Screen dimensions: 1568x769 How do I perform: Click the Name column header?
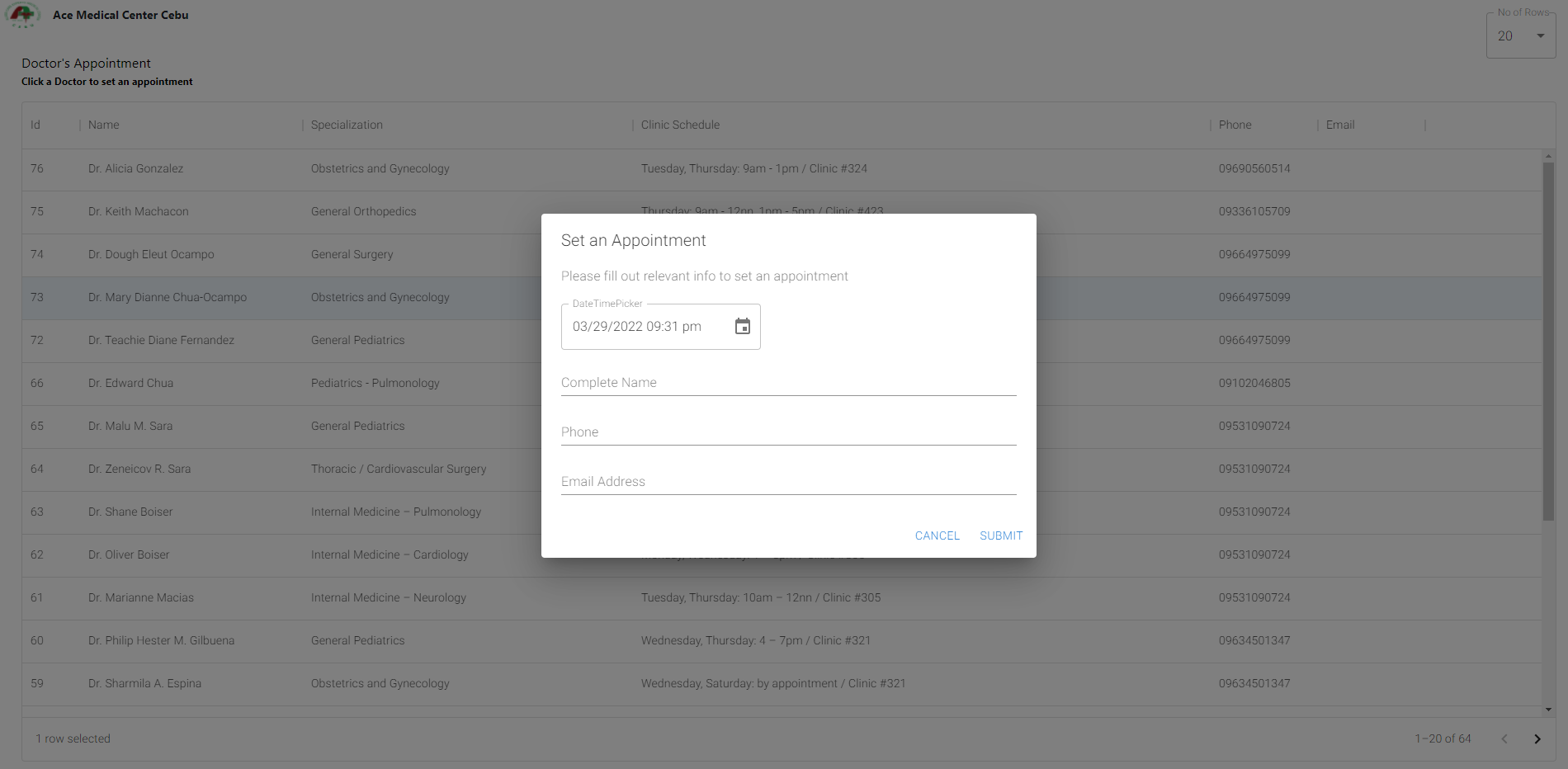click(x=104, y=125)
